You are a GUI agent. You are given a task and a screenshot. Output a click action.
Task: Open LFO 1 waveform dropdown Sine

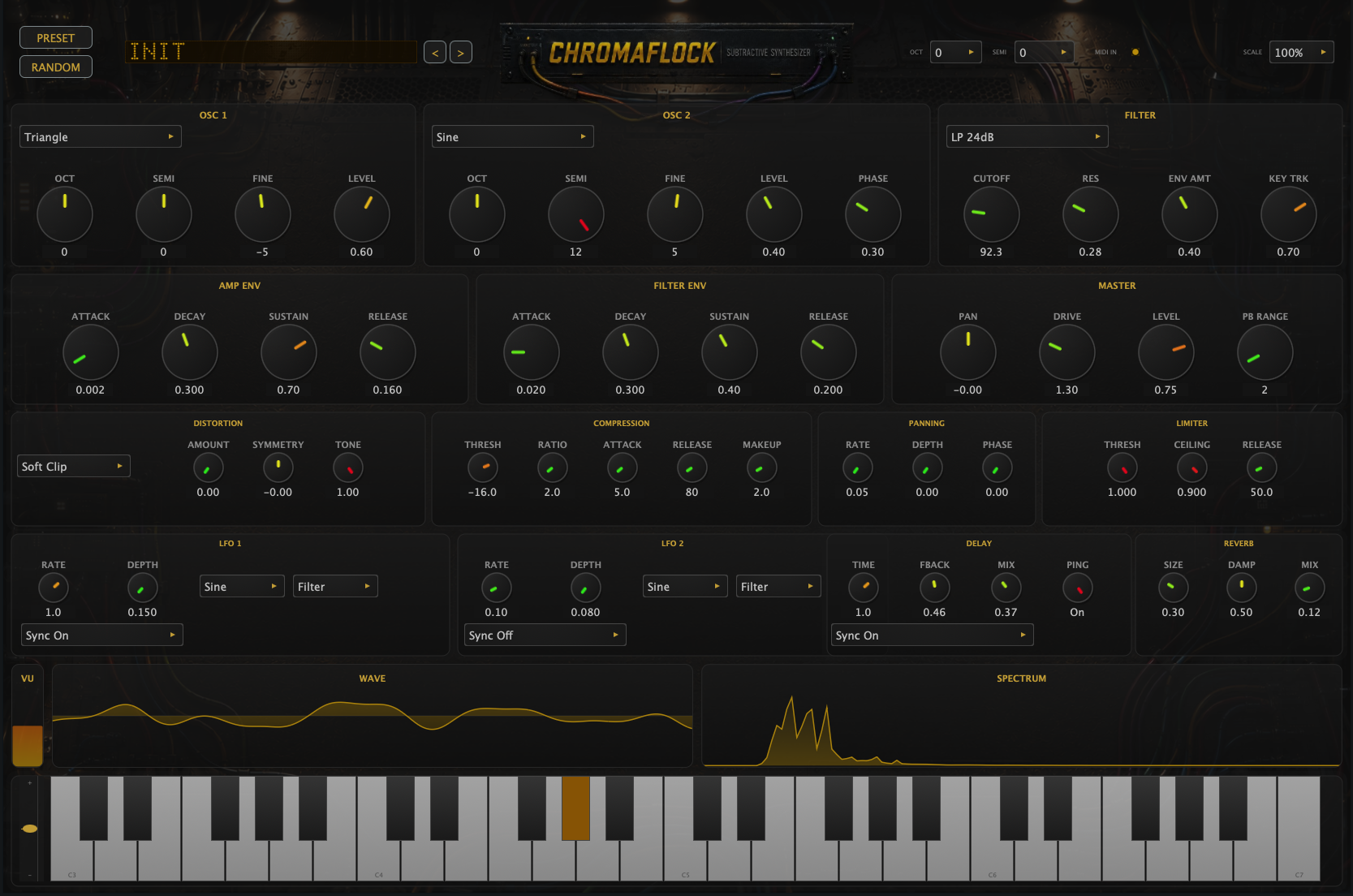pyautogui.click(x=242, y=586)
